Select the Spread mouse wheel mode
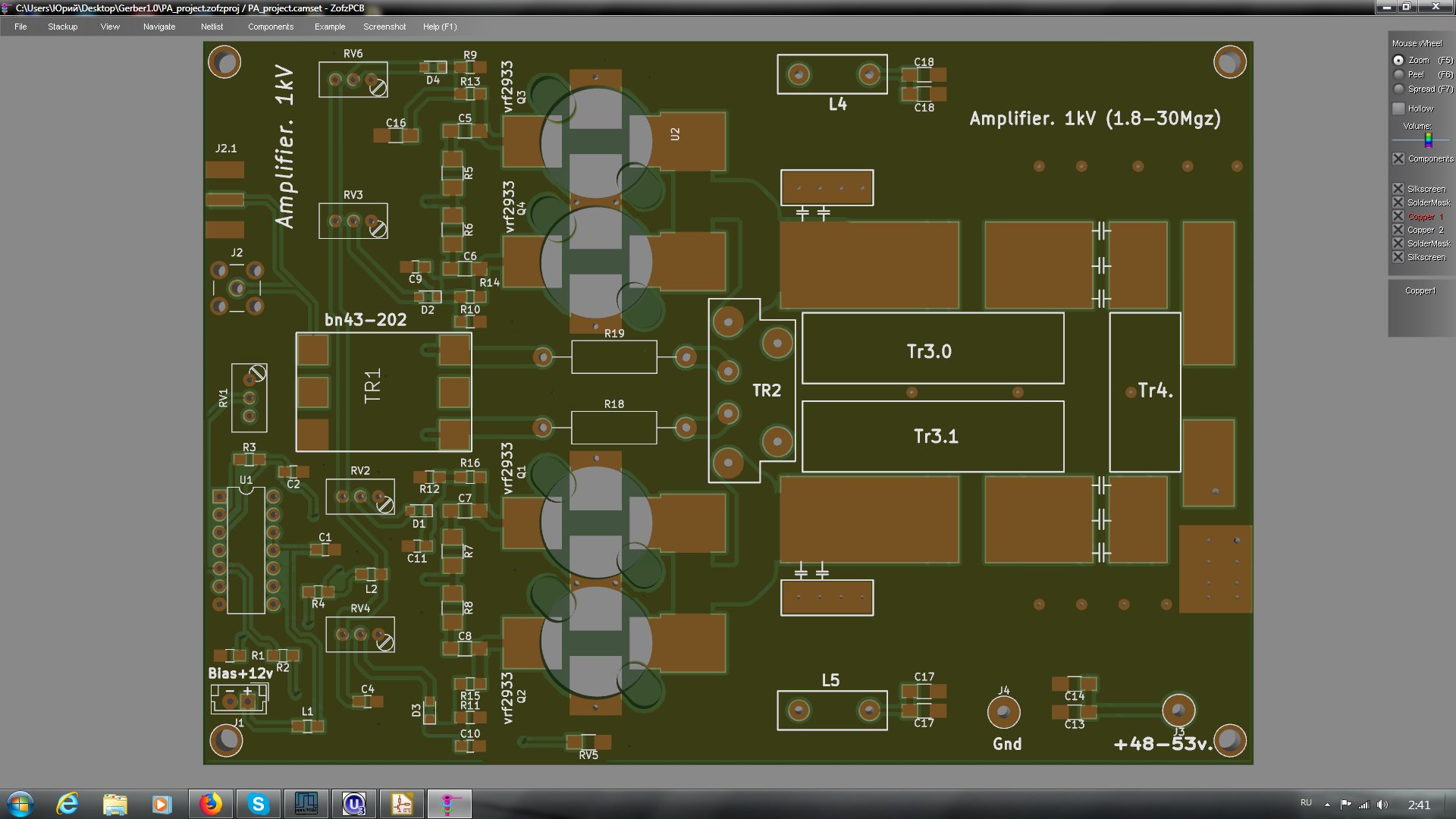The width and height of the screenshot is (1456, 819). [x=1398, y=89]
